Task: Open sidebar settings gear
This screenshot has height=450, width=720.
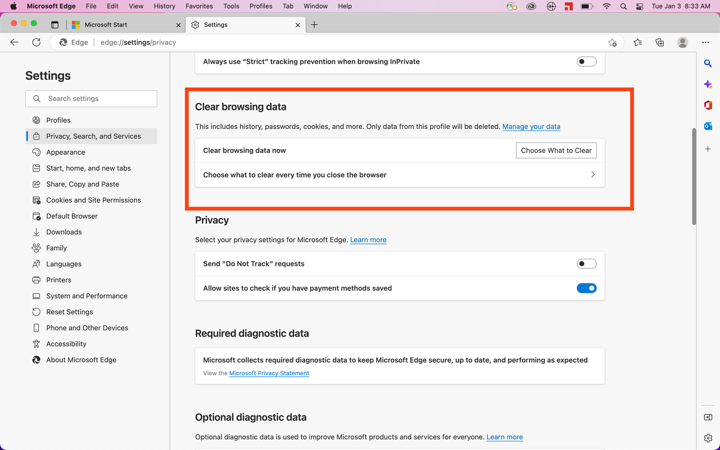Action: pos(708,438)
